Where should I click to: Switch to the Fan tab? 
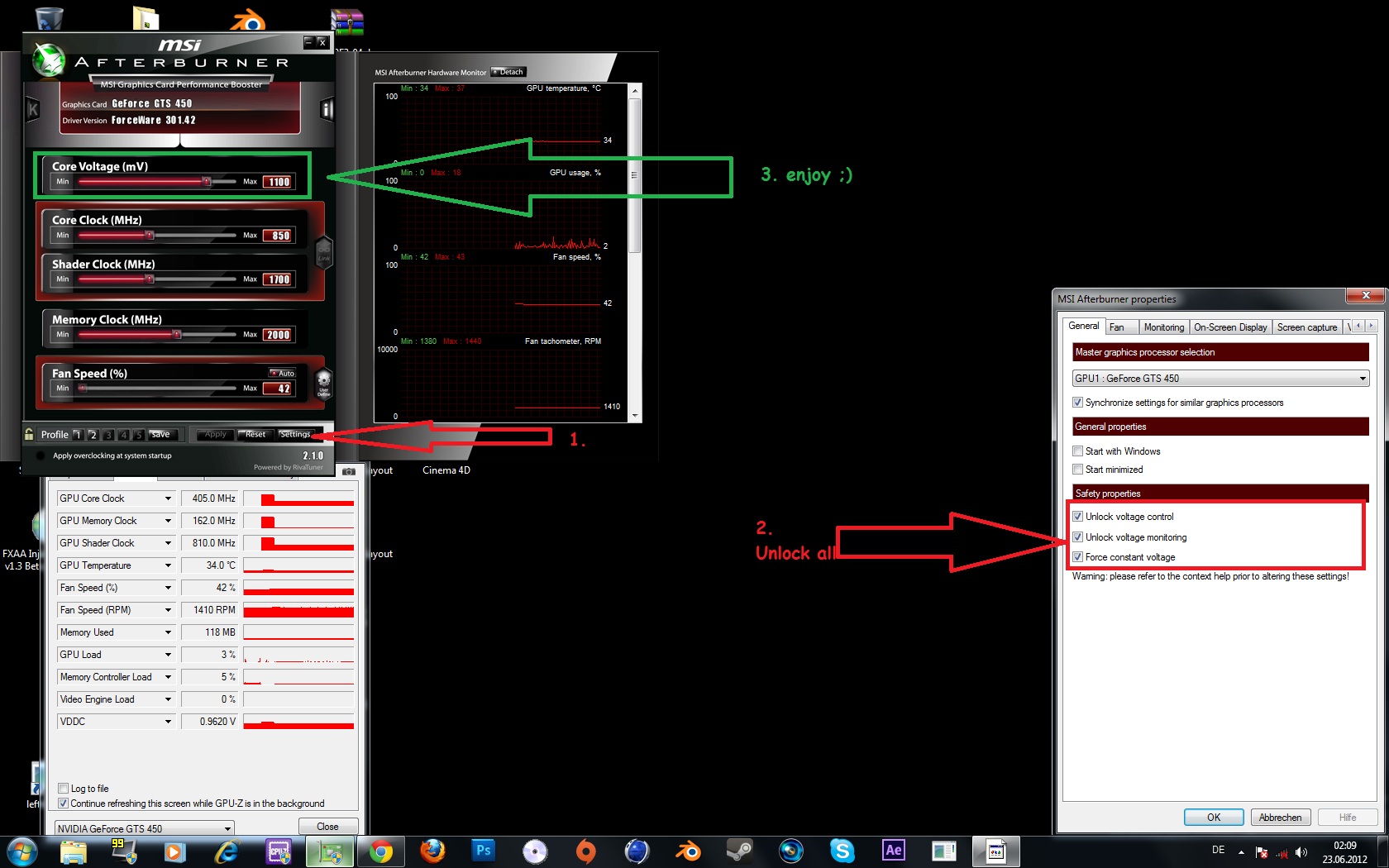click(1121, 327)
